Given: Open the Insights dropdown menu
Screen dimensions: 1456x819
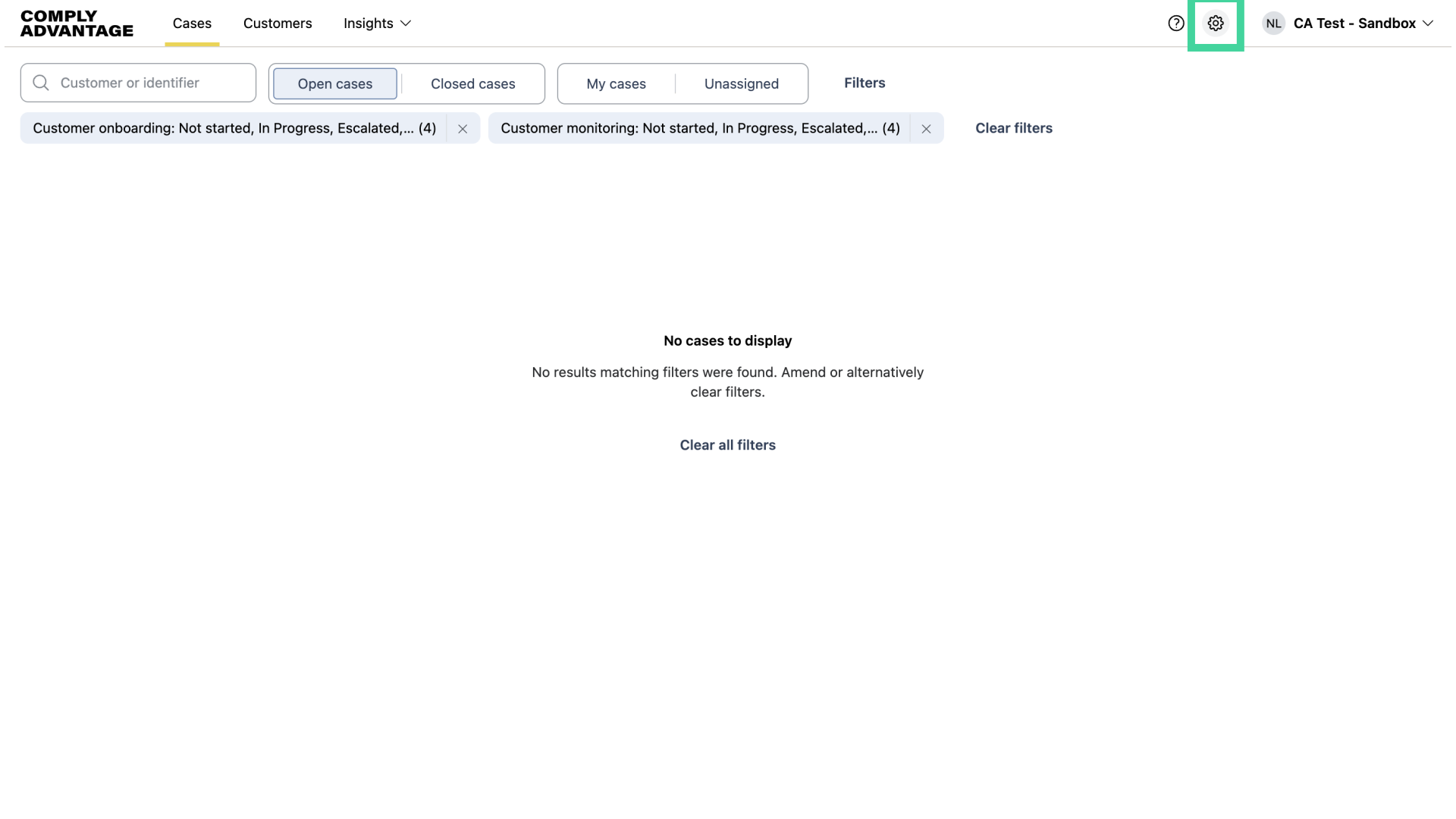Looking at the screenshot, I should click(377, 24).
